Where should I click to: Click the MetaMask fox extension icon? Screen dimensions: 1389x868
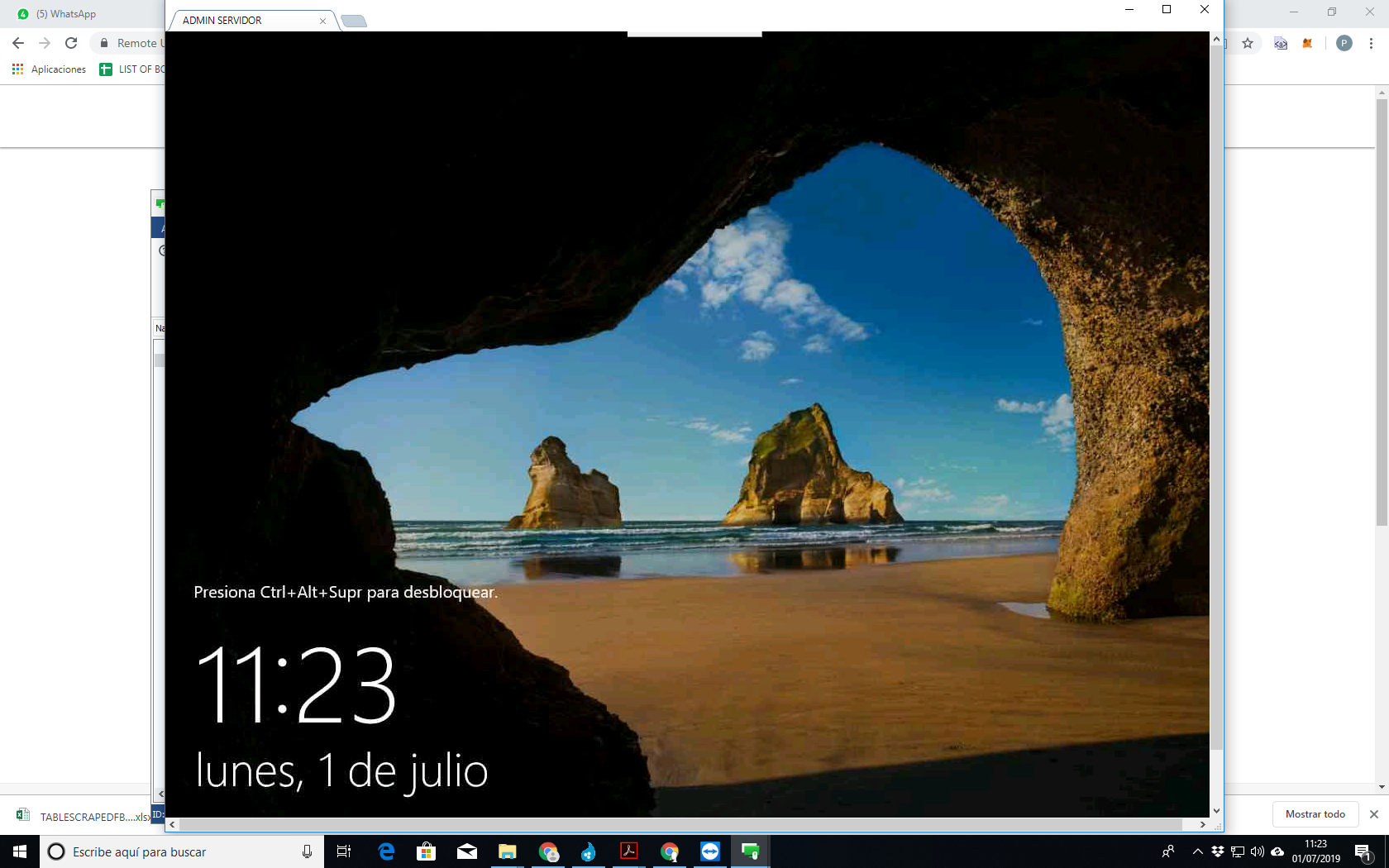(1307, 44)
